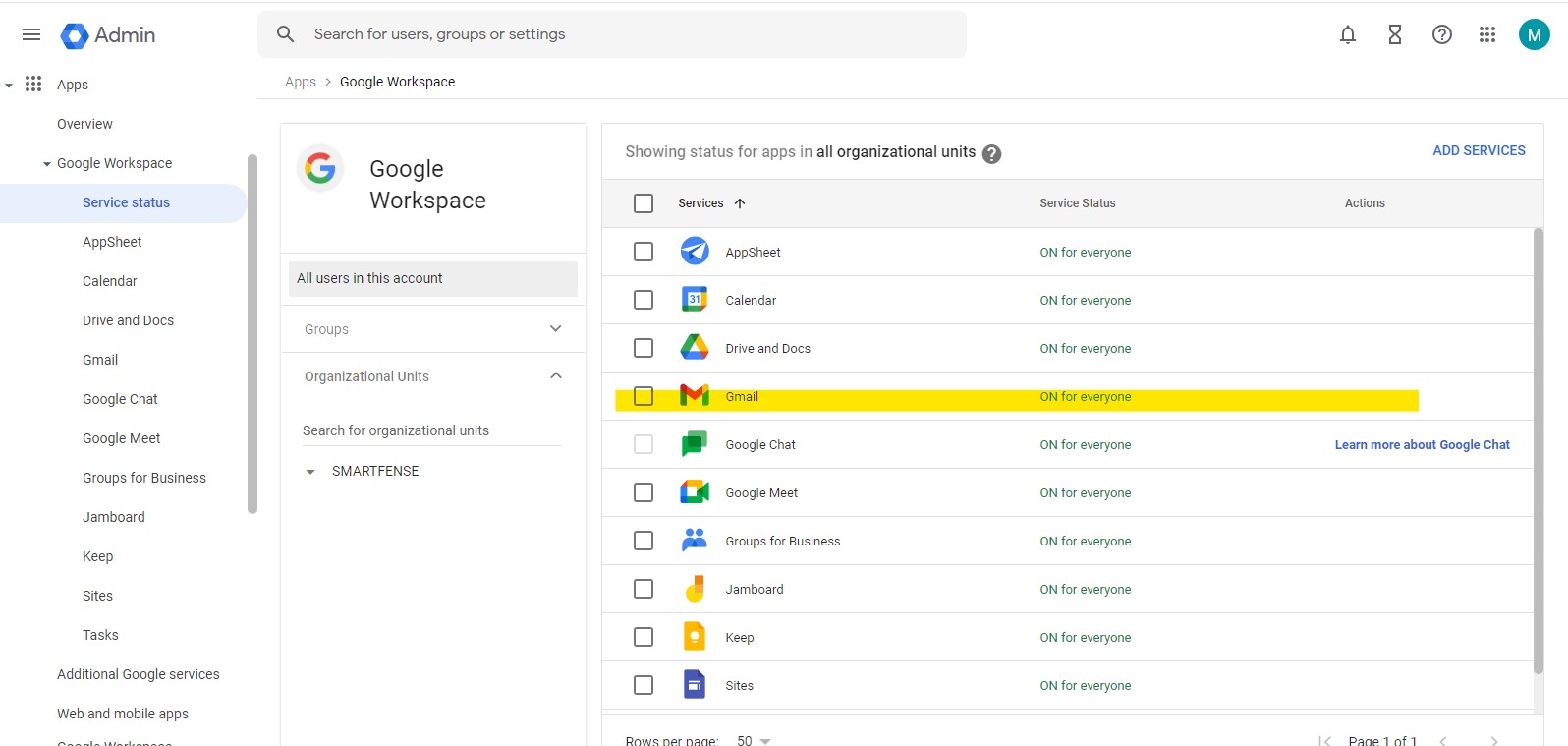The image size is (1568, 746).
Task: Click the AppSheet service icon
Action: click(695, 252)
